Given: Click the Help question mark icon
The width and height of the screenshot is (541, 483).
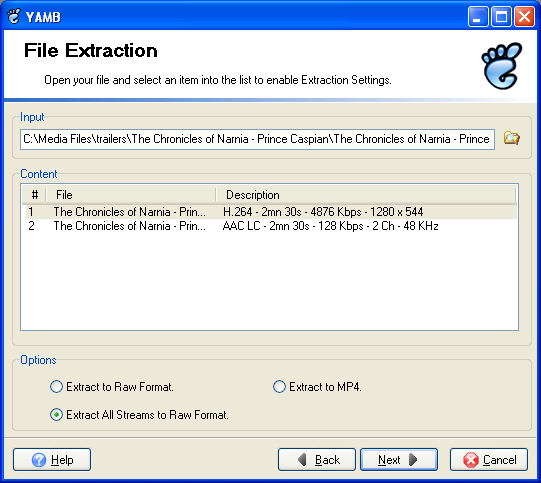Looking at the screenshot, I should pos(39,460).
